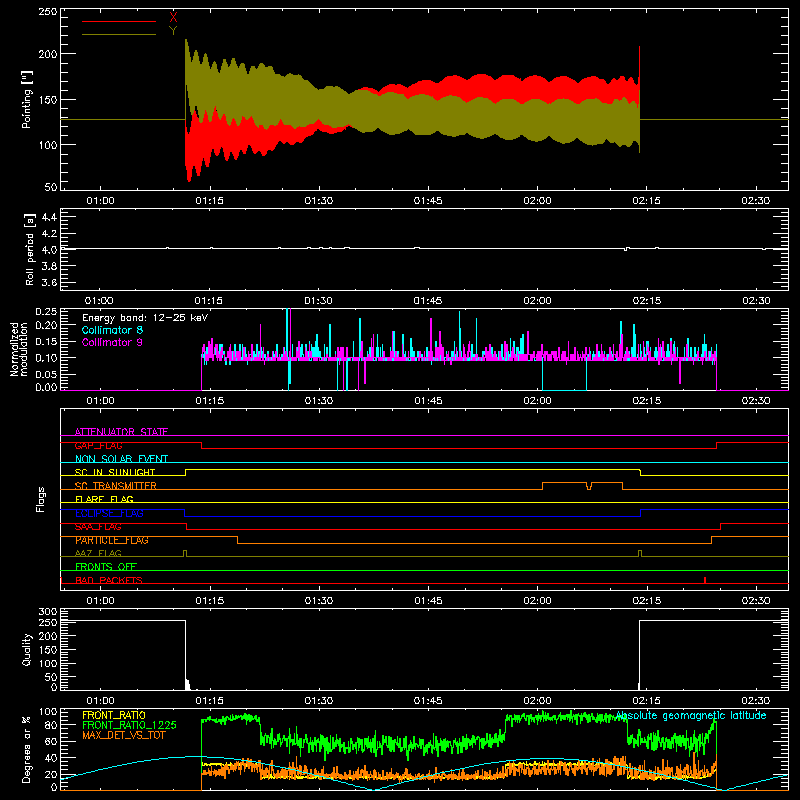800x800 pixels.
Task: Click 02:15 time label under Quality plot
Action: pyautogui.click(x=646, y=701)
